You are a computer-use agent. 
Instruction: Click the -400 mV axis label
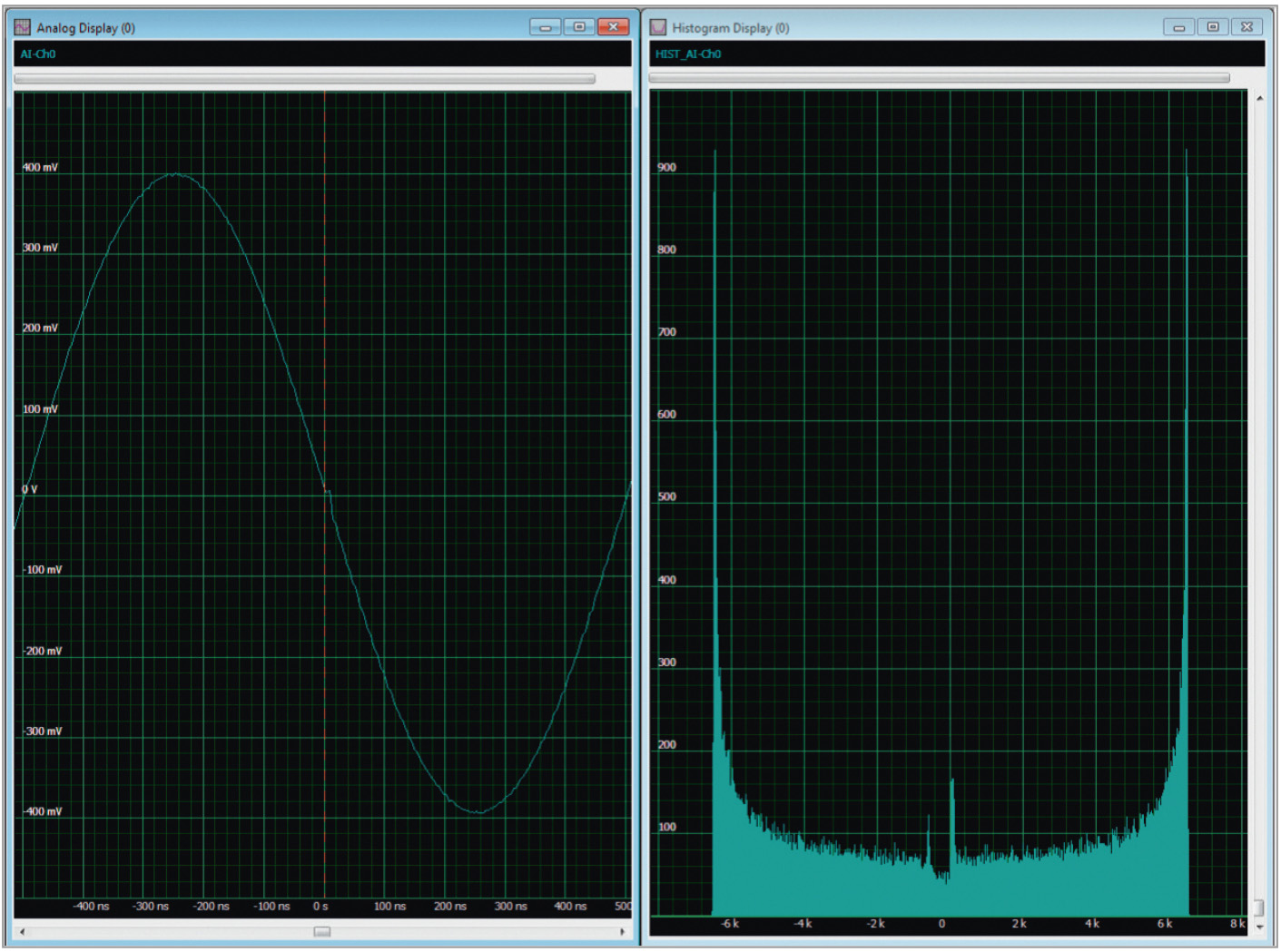(42, 812)
